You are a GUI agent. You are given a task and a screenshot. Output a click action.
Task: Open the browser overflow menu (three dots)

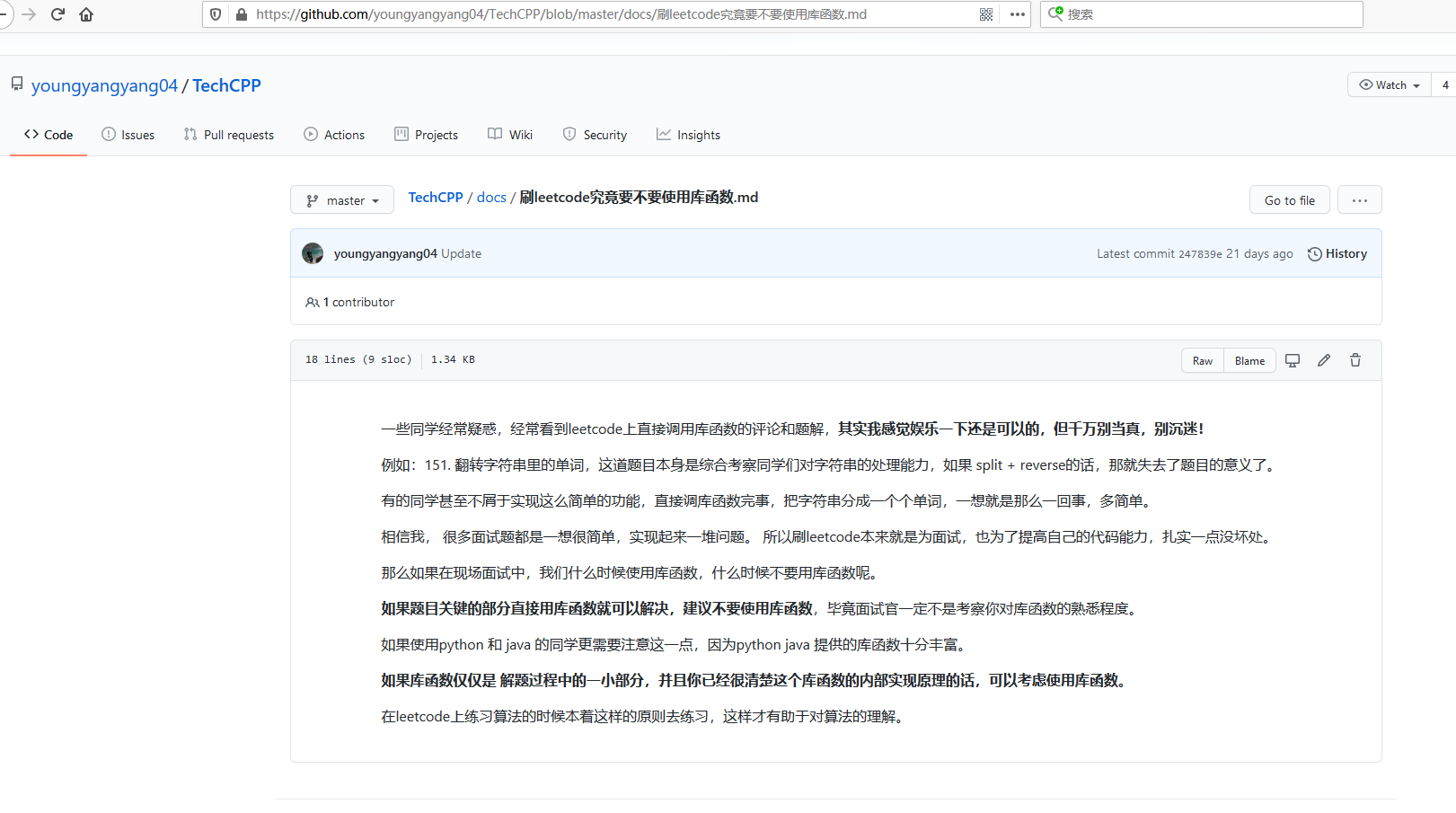[1016, 14]
